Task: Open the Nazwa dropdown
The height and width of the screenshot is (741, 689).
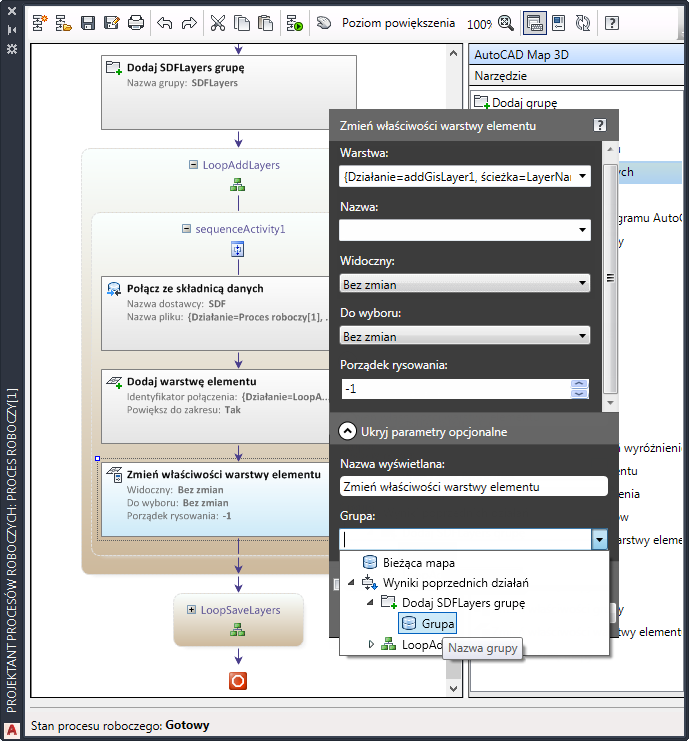Action: pyautogui.click(x=583, y=230)
